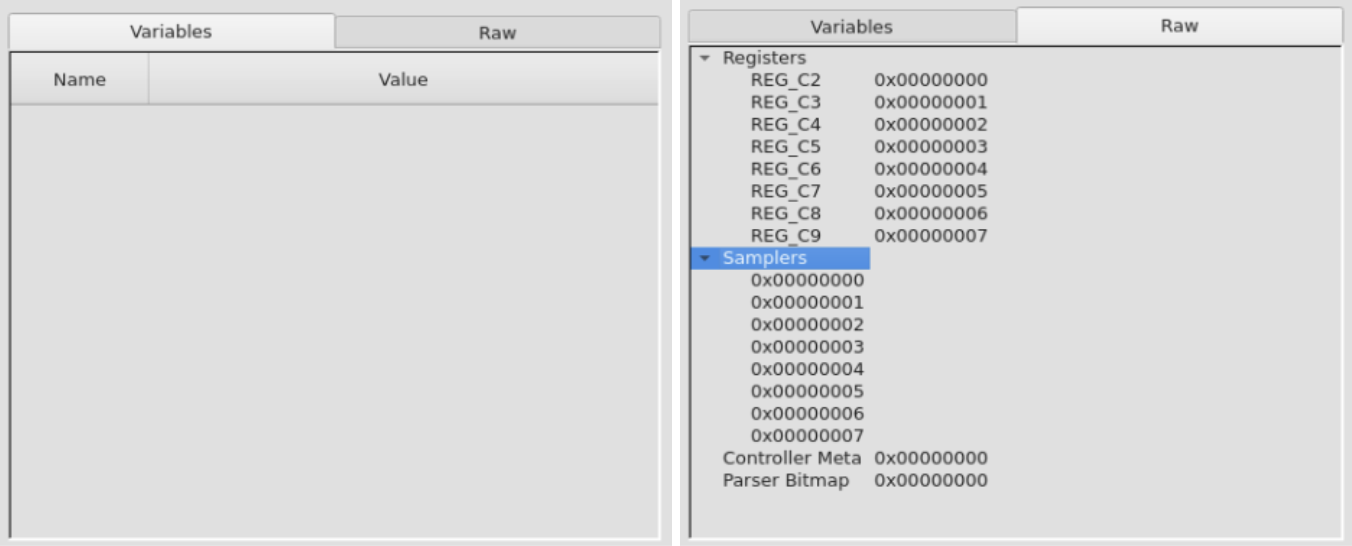The image size is (1352, 546).
Task: Click 0x00000007 entry under Samplers
Action: (807, 436)
